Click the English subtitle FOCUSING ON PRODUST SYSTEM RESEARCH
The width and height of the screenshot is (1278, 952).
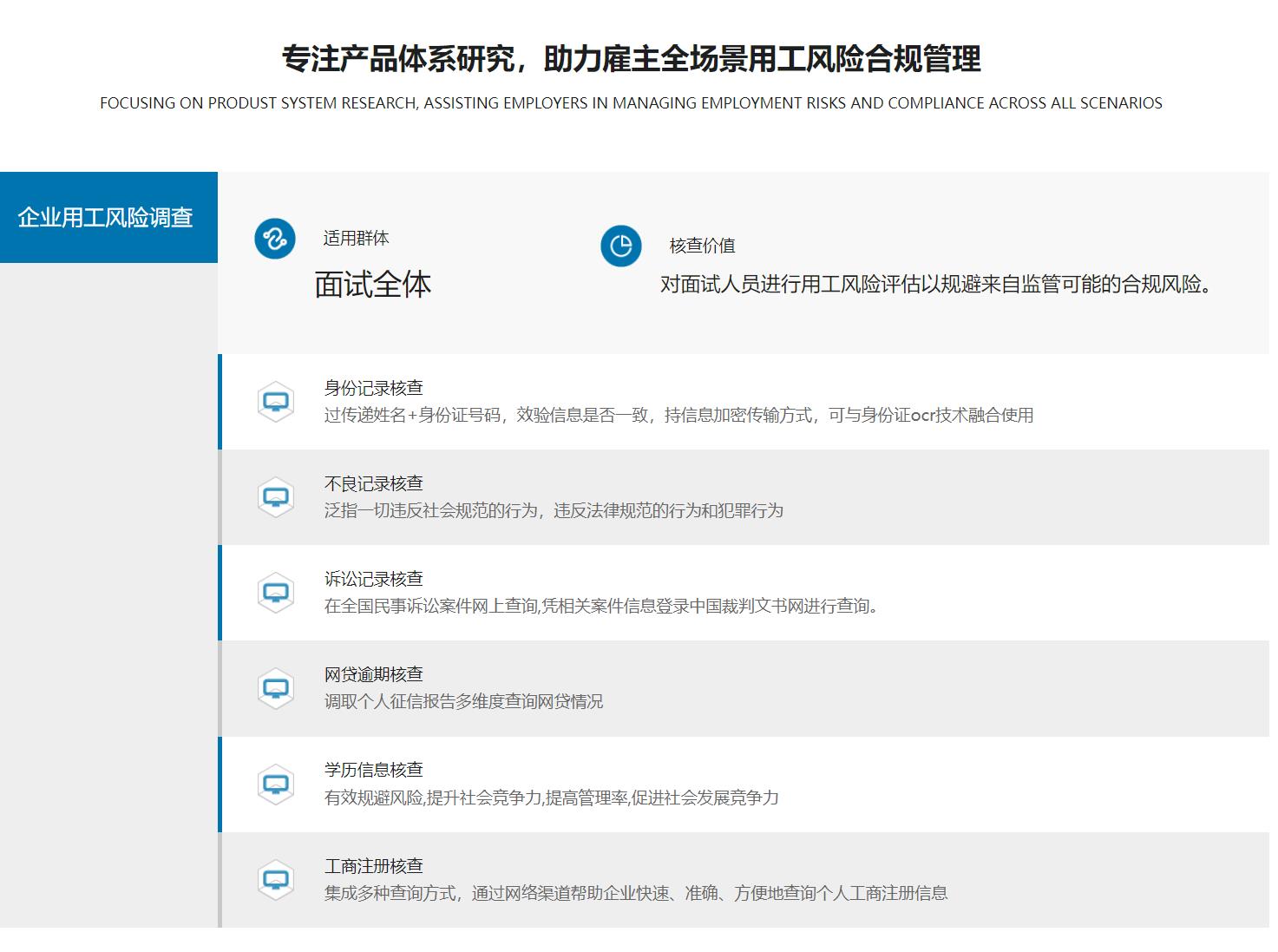pyautogui.click(x=631, y=103)
